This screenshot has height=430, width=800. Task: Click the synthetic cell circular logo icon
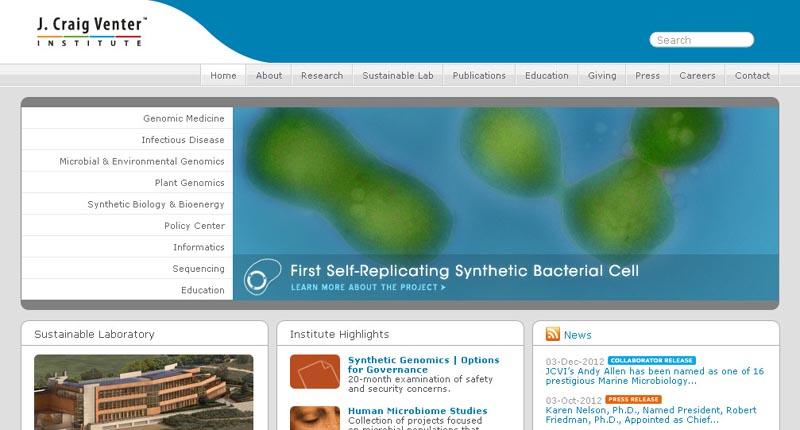tap(262, 277)
